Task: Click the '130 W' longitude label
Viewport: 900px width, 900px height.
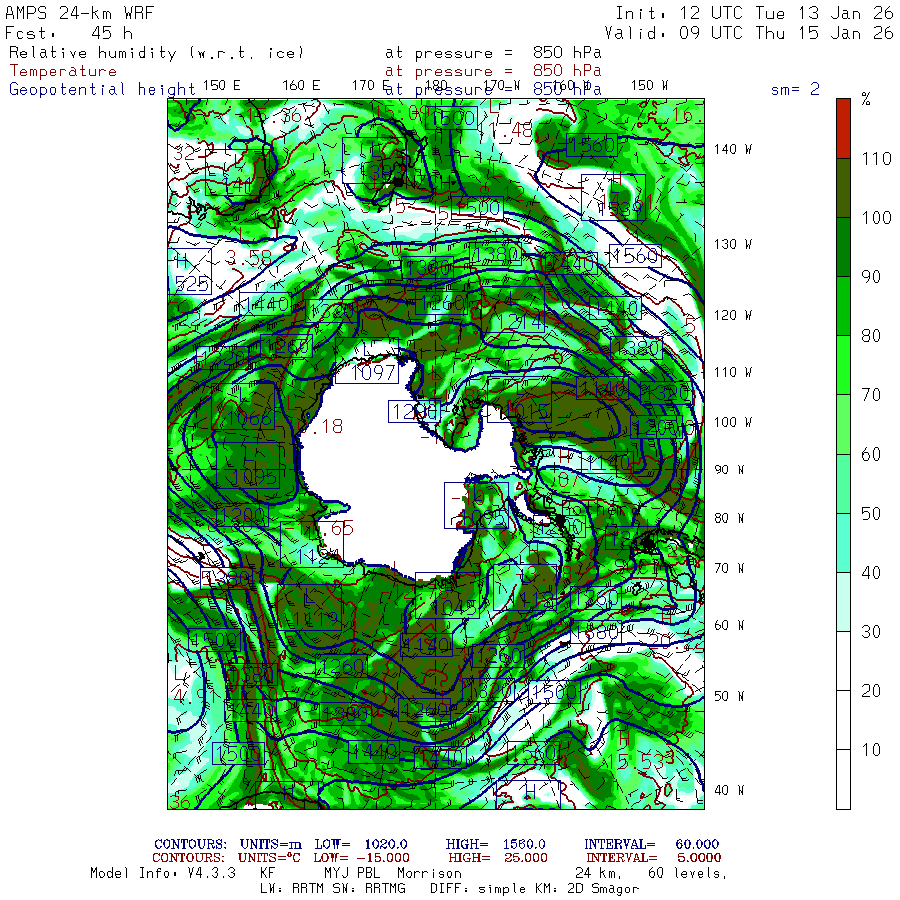Action: point(733,245)
